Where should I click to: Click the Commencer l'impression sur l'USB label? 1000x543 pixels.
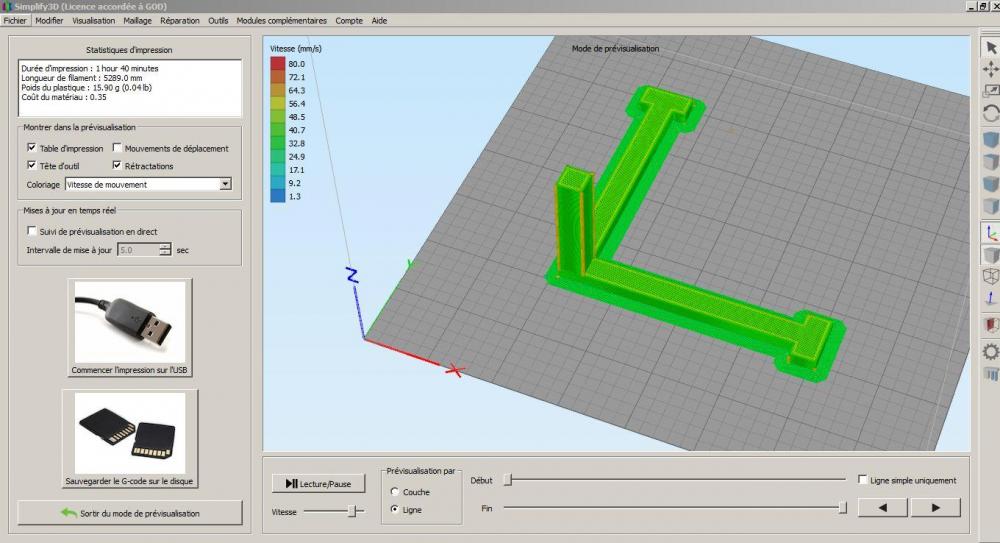click(x=129, y=370)
